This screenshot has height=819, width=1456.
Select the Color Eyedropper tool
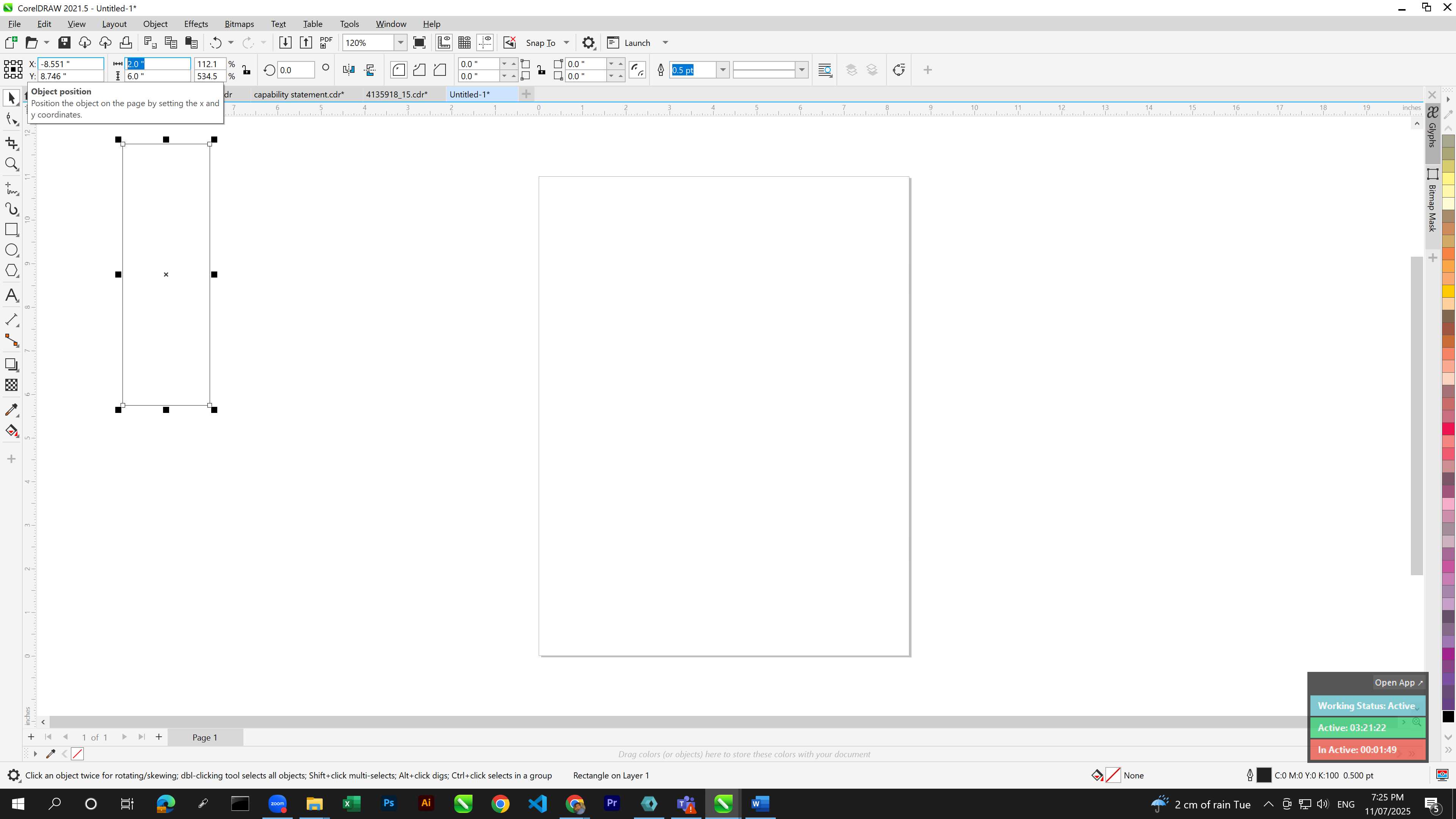[x=11, y=409]
